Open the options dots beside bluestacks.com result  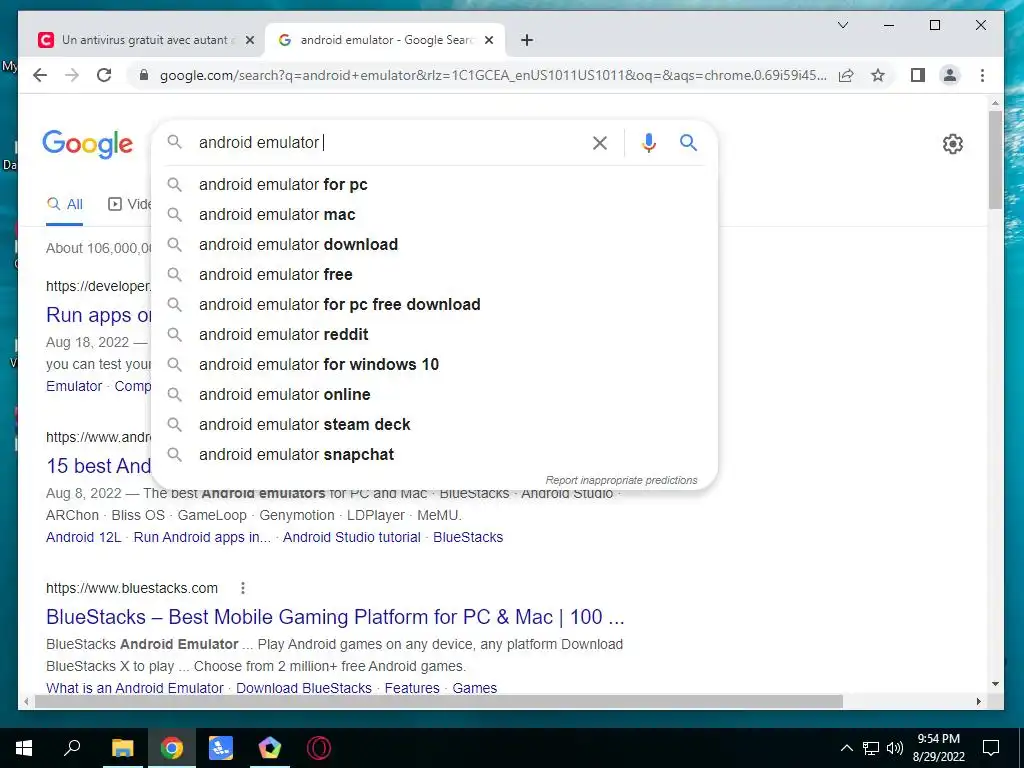243,588
